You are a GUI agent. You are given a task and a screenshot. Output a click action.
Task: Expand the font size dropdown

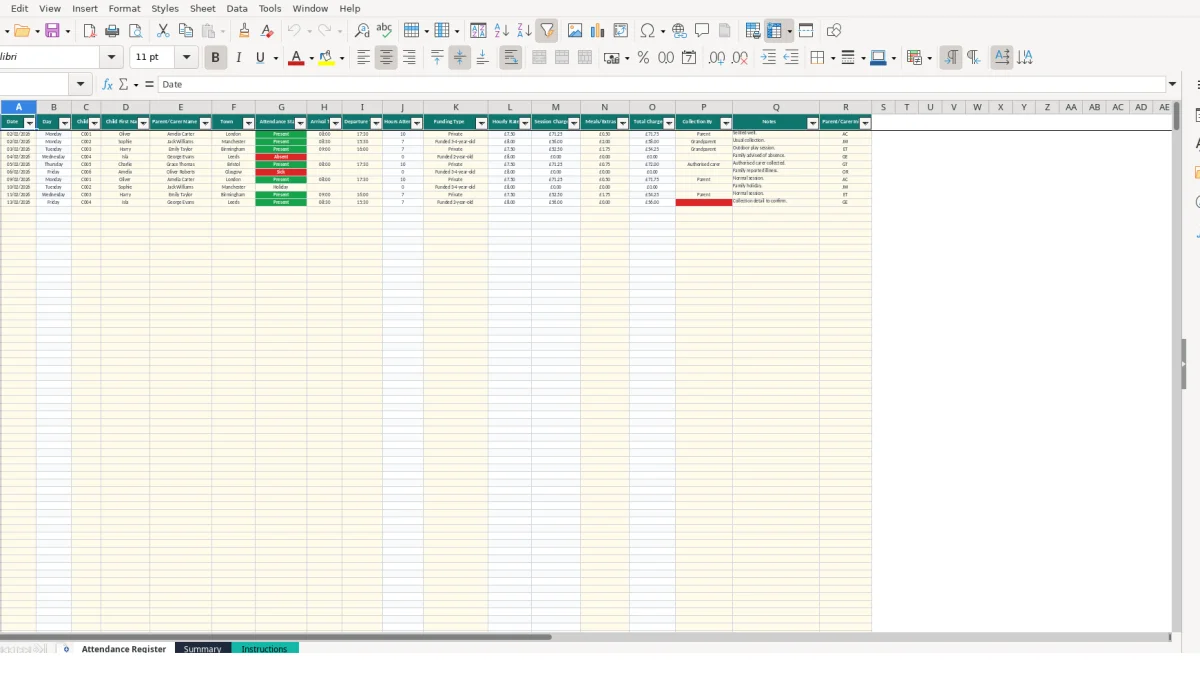coord(186,58)
